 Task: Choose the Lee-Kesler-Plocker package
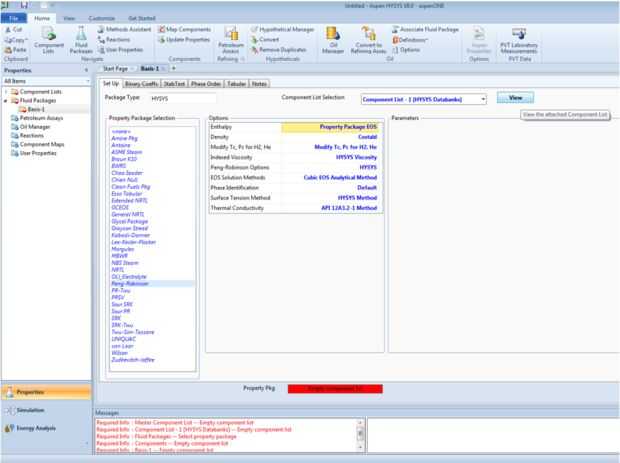(134, 242)
